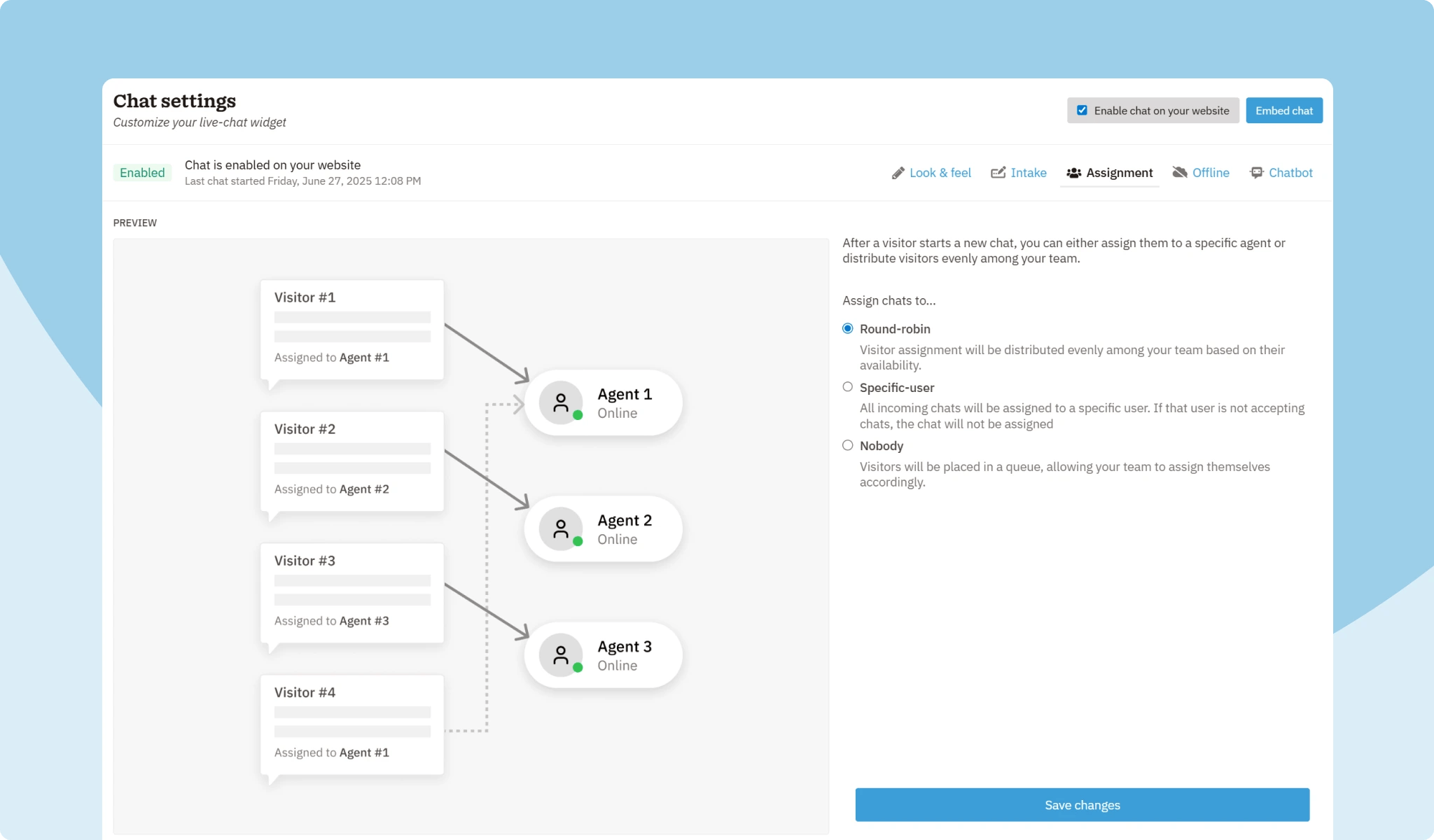The width and height of the screenshot is (1434, 840).
Task: Click the Save changes button
Action: coord(1081,804)
